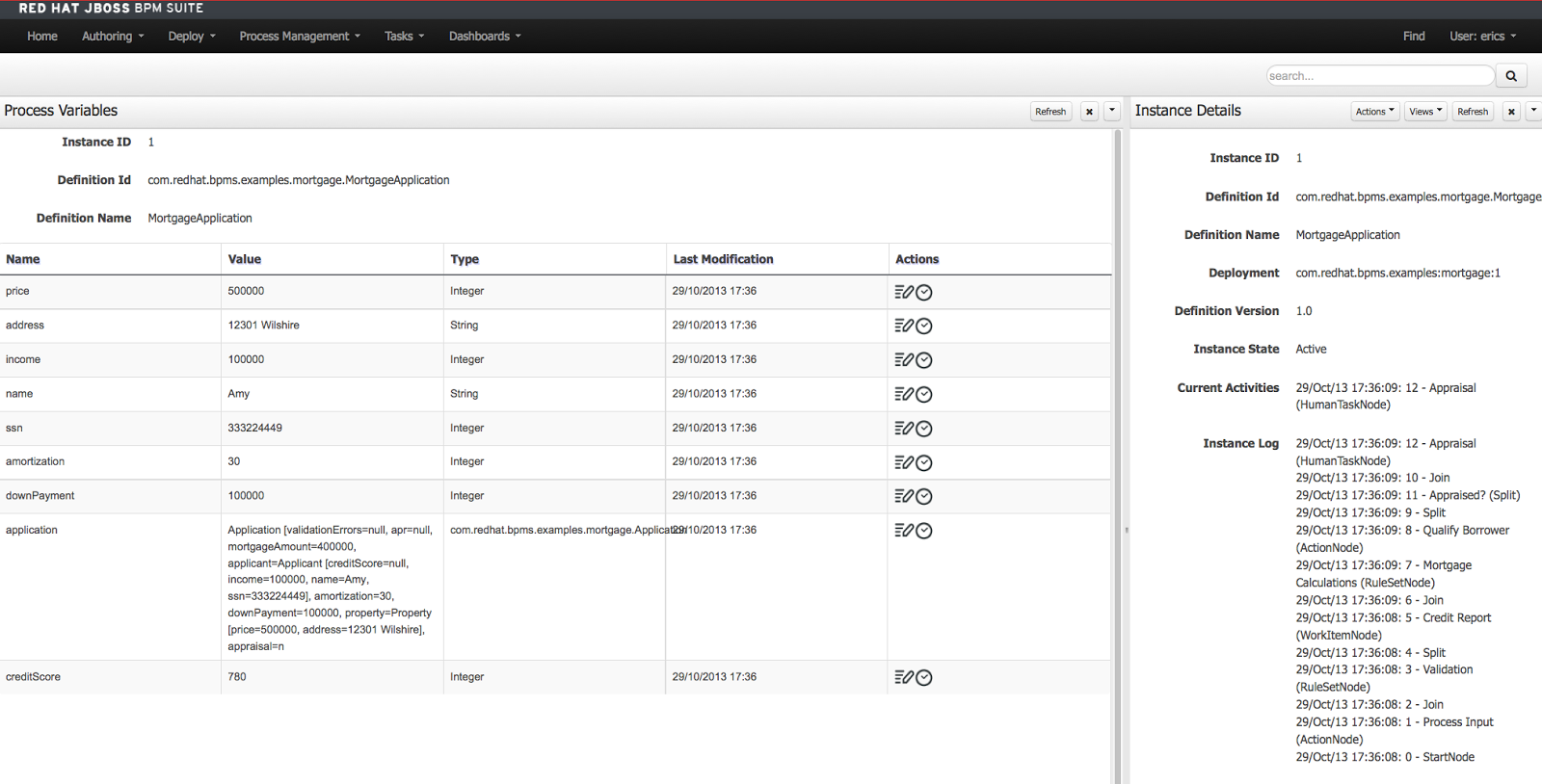This screenshot has height=784, width=1542.
Task: Click the Instance Details panel title
Action: (x=1187, y=111)
